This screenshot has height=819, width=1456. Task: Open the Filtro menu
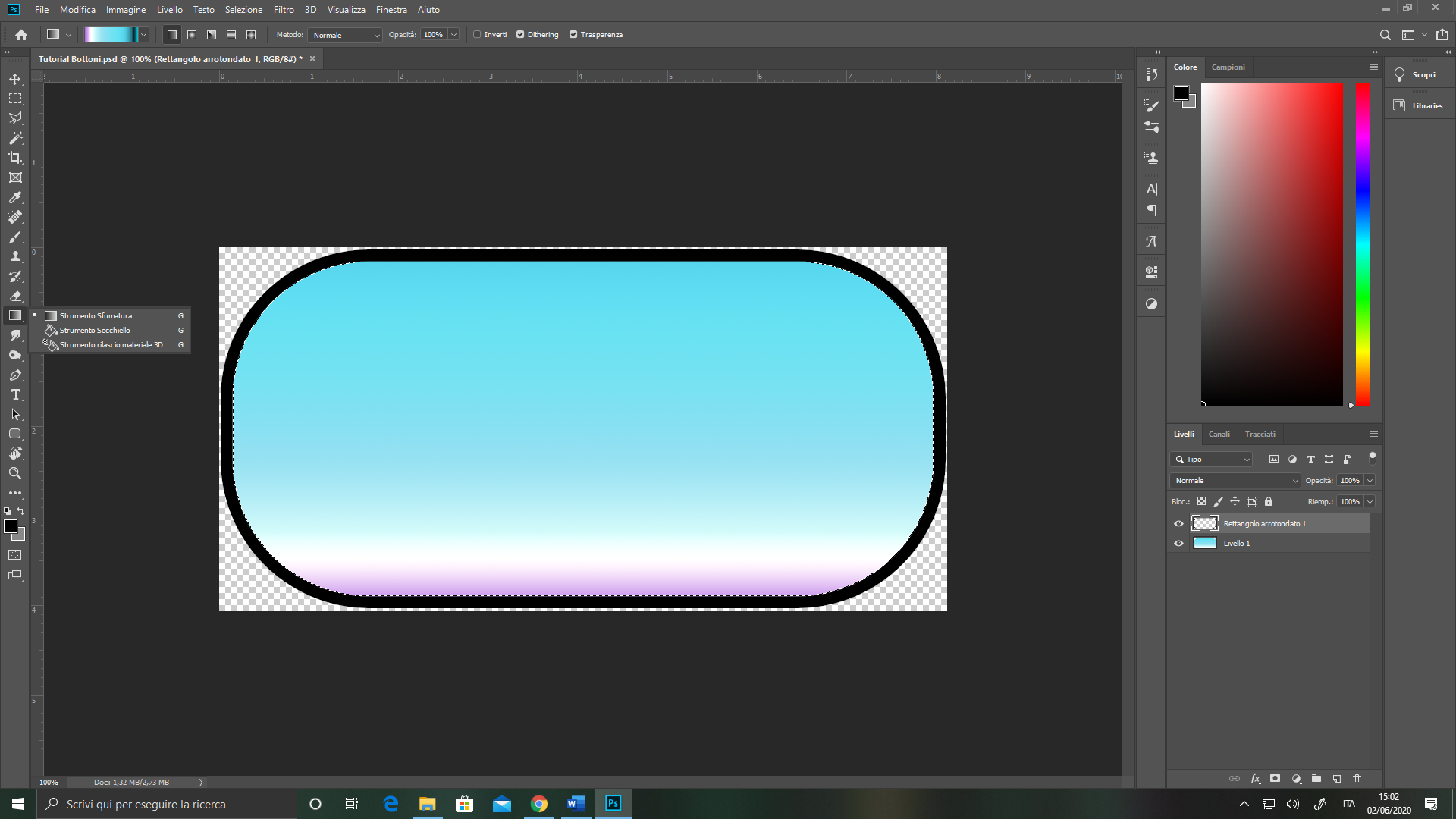tap(284, 10)
